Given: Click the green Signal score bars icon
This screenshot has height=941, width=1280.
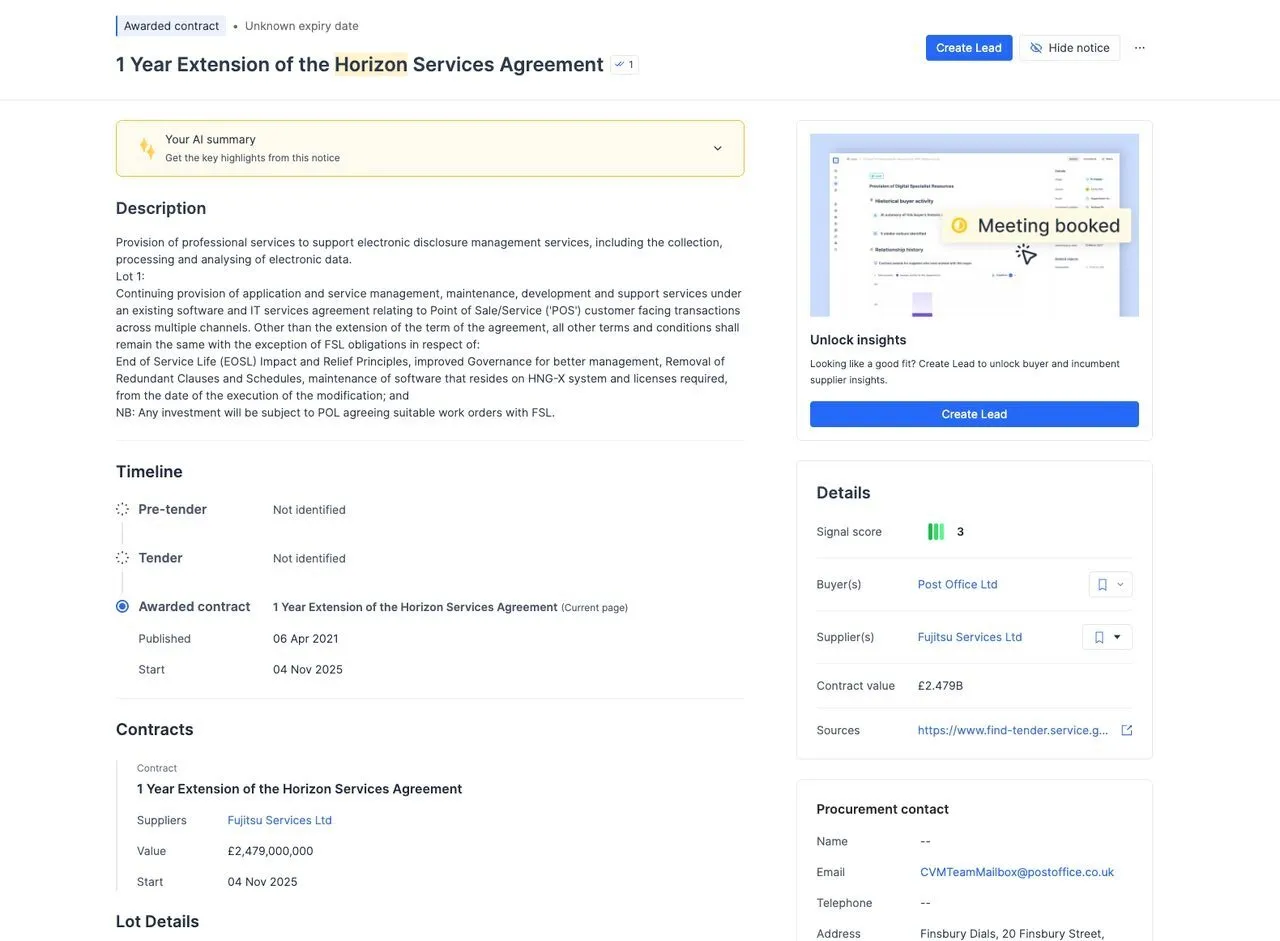Looking at the screenshot, I should 936,532.
